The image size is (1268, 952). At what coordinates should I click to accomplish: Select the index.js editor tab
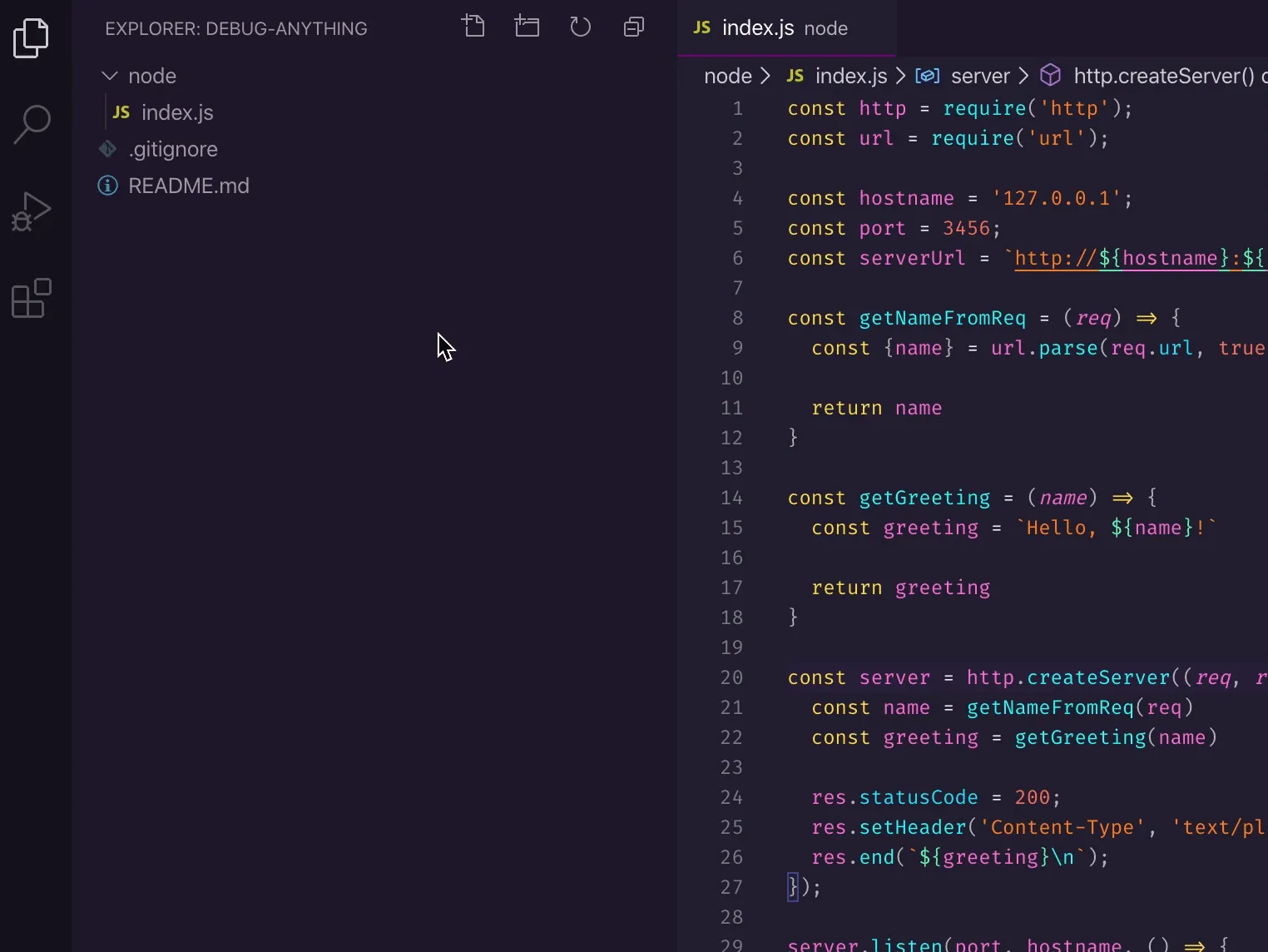(786, 28)
